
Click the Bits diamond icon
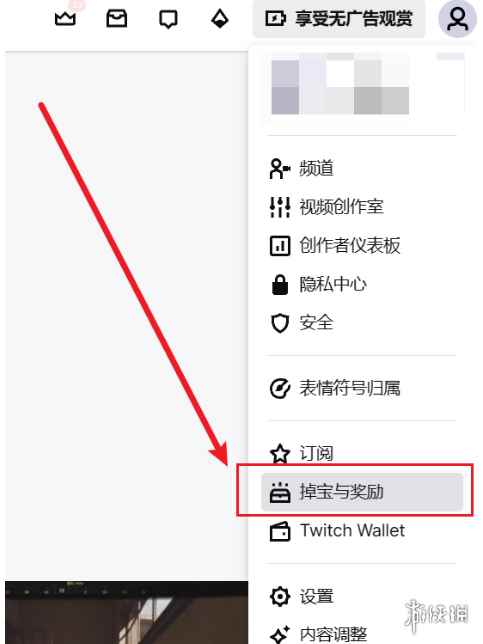point(220,19)
